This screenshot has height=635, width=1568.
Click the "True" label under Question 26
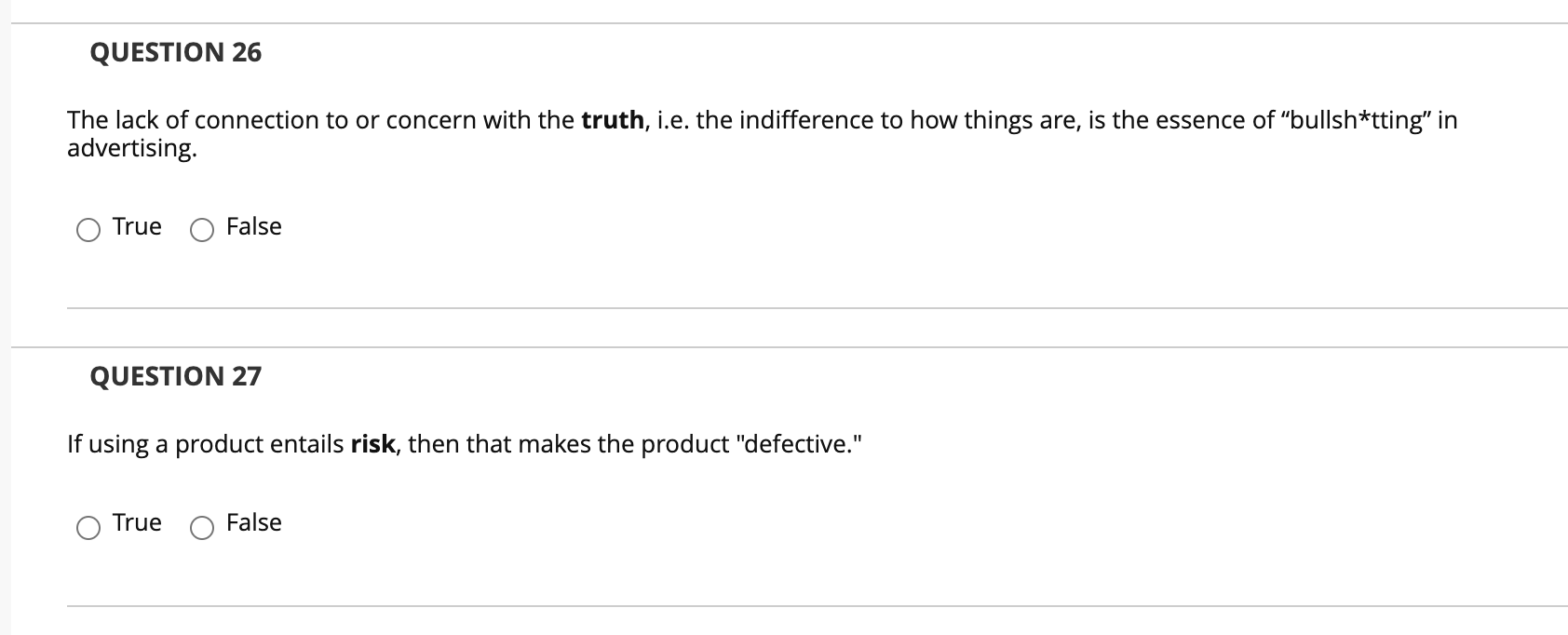(137, 227)
